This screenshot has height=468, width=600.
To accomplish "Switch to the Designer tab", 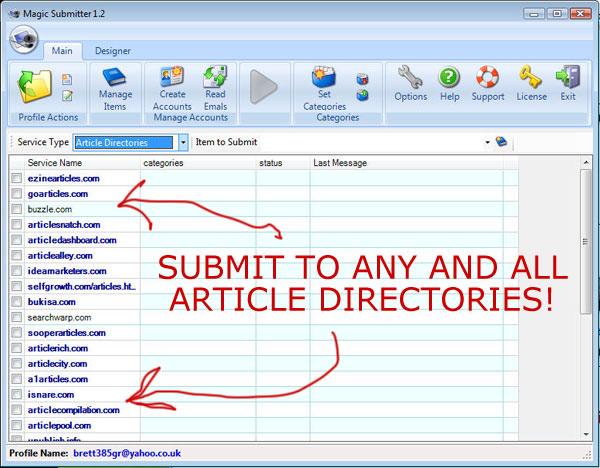I will [112, 51].
